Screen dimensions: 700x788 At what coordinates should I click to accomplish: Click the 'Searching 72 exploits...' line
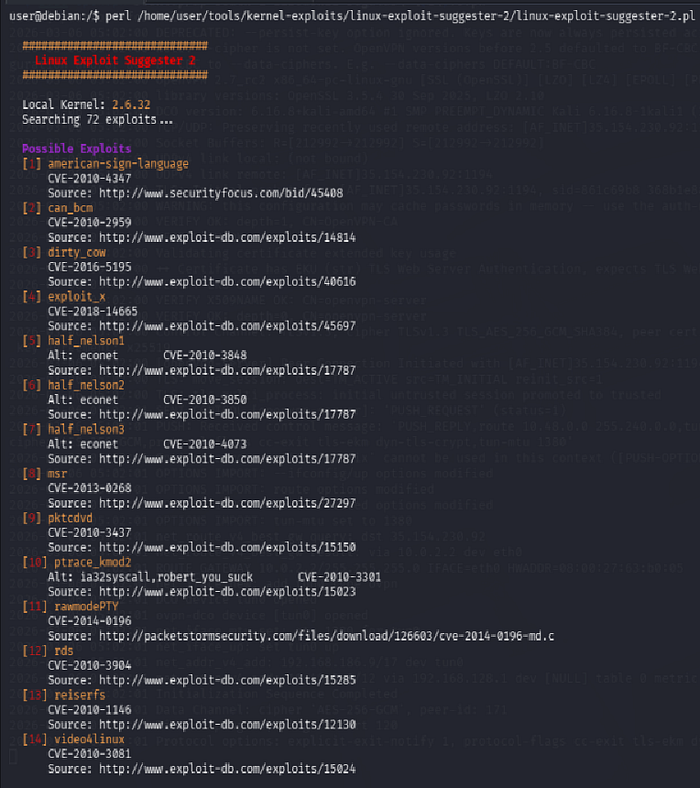click(97, 120)
